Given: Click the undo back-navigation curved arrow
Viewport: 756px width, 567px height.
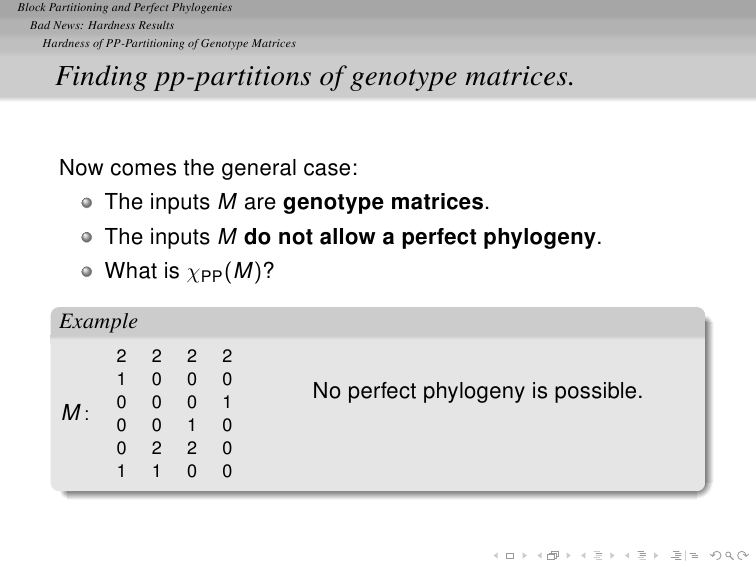Looking at the screenshot, I should pyautogui.click(x=716, y=555).
